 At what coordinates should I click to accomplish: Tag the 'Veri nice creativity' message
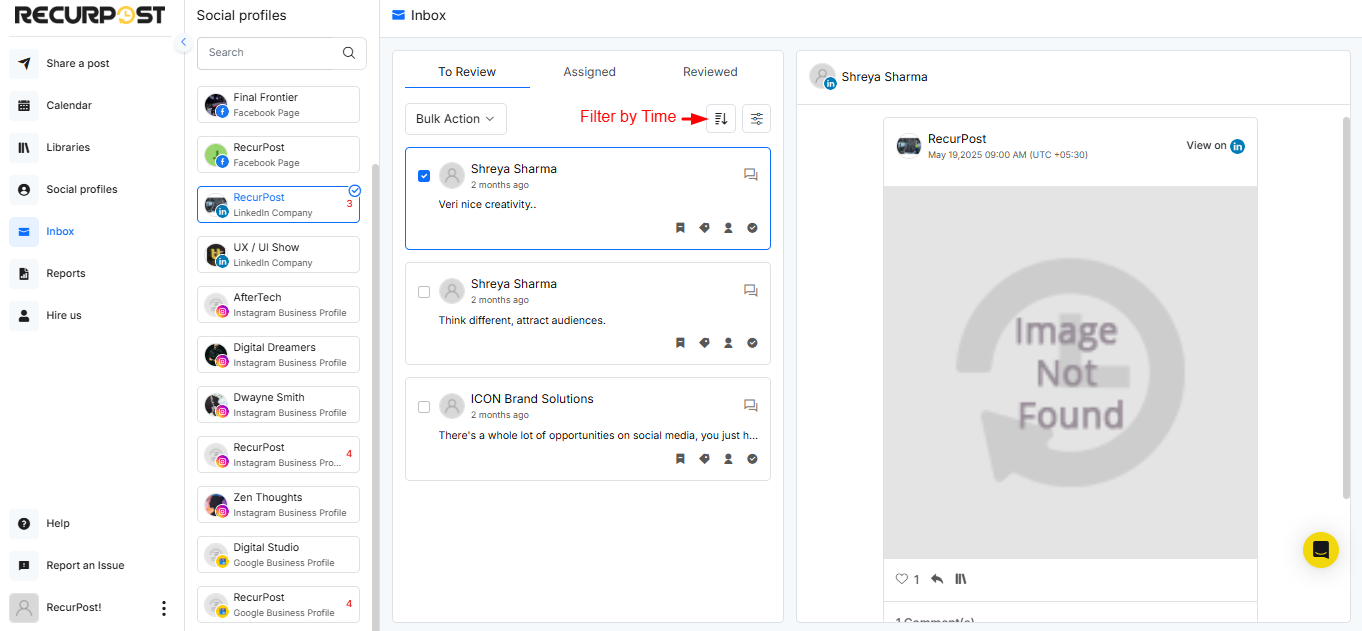(x=704, y=228)
